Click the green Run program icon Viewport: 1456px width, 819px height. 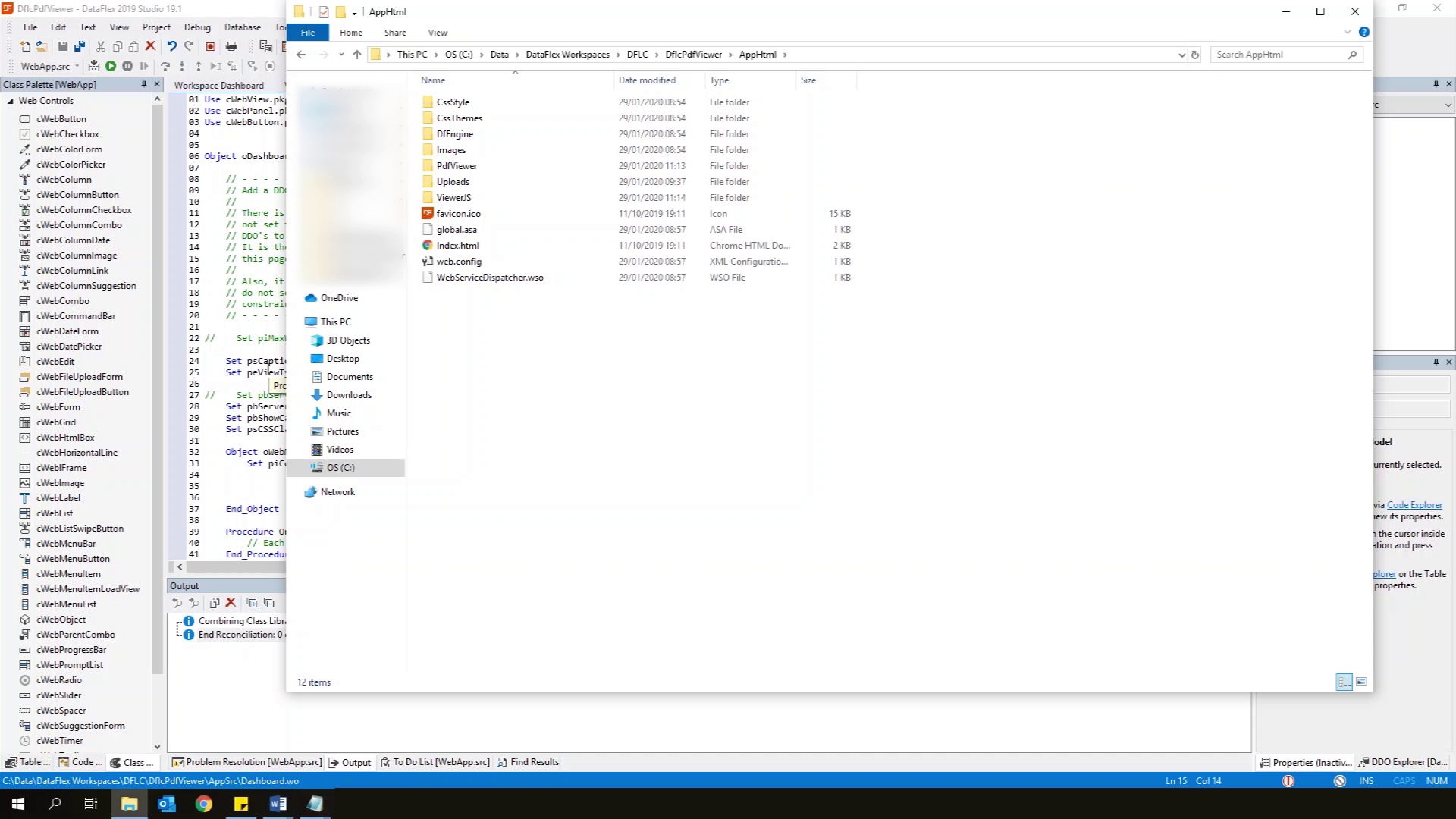click(111, 66)
